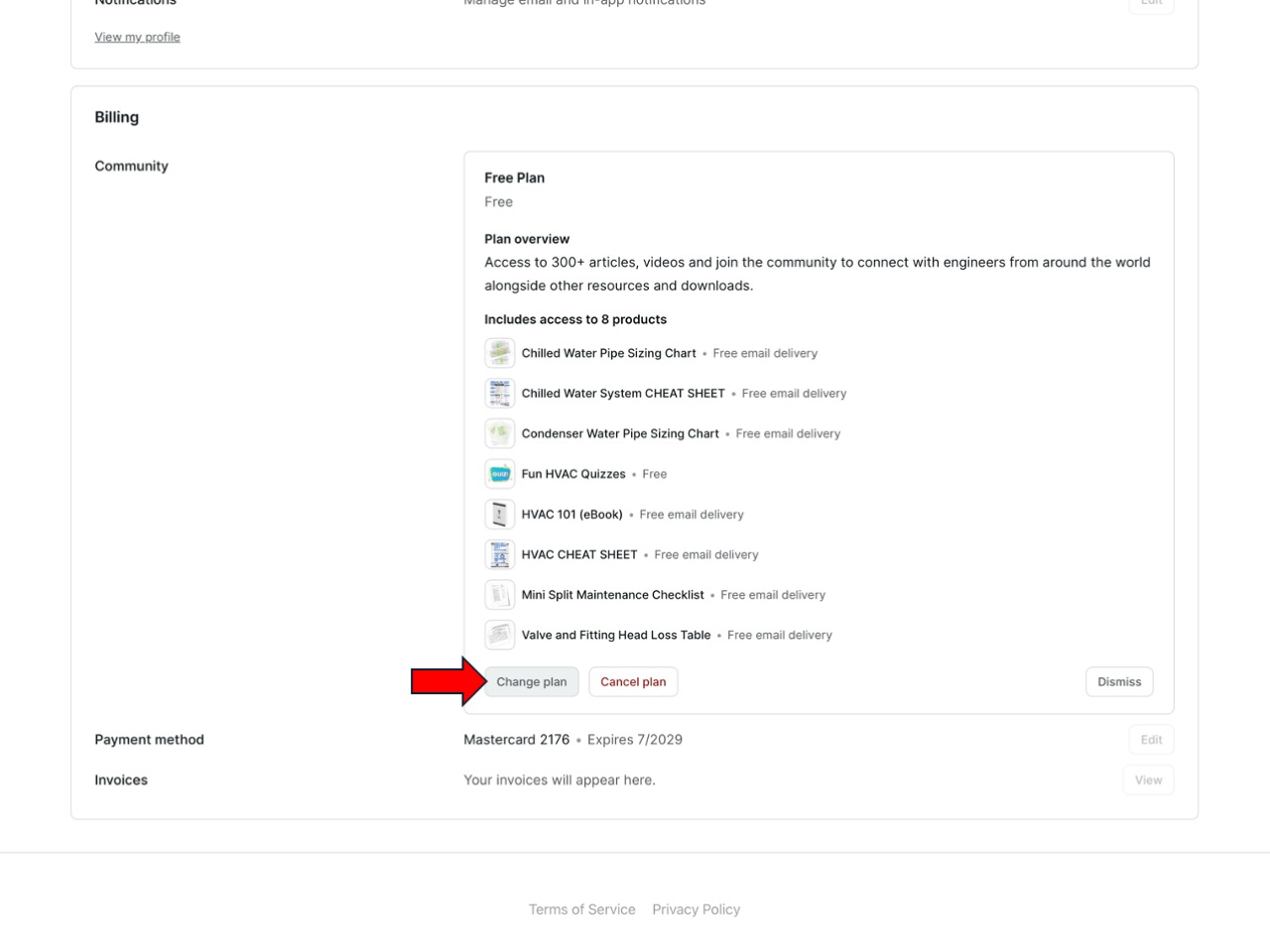This screenshot has height=952, width=1270.
Task: Click the red Cancel plan button
Action: [x=633, y=682]
